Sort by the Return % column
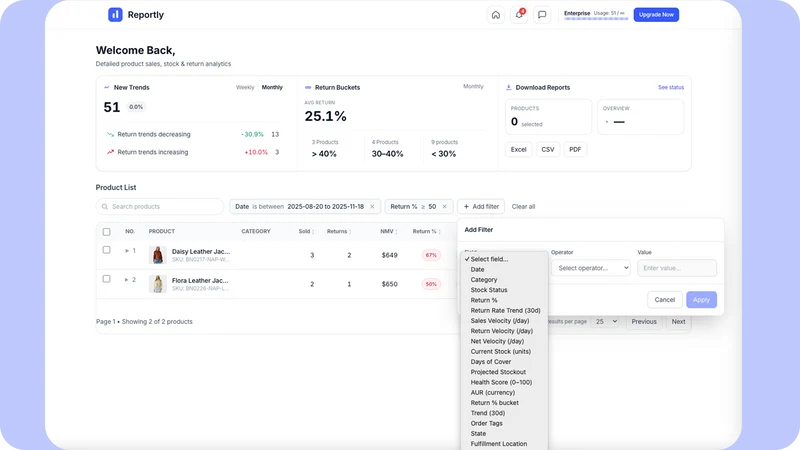Image resolution: width=800 pixels, height=450 pixels. [x=426, y=232]
